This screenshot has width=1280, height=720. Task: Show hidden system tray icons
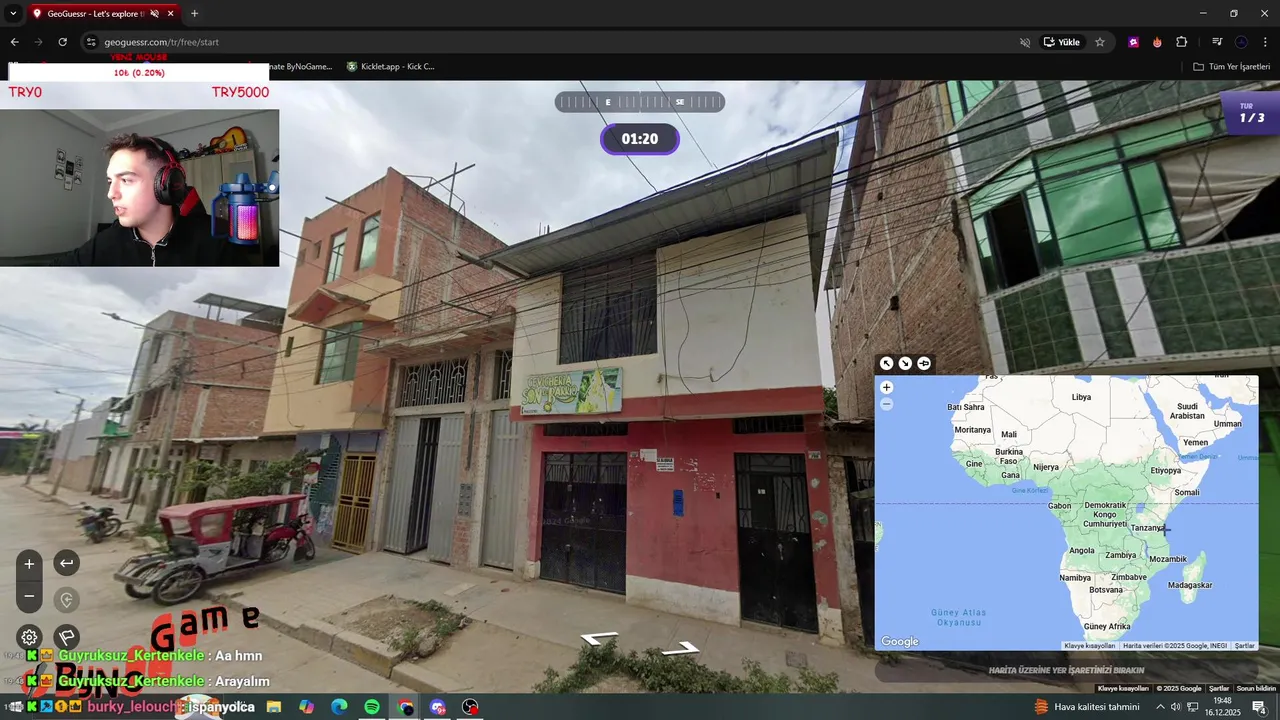pyautogui.click(x=1161, y=707)
